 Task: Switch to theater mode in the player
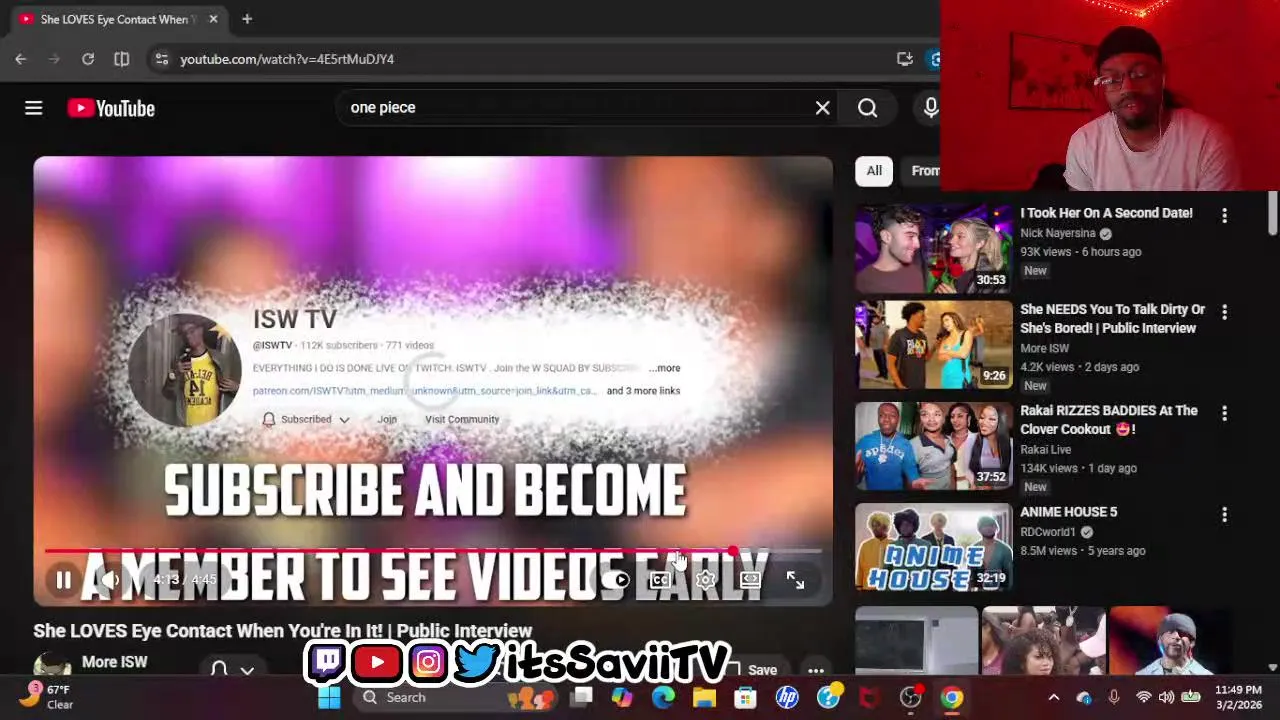(x=750, y=580)
